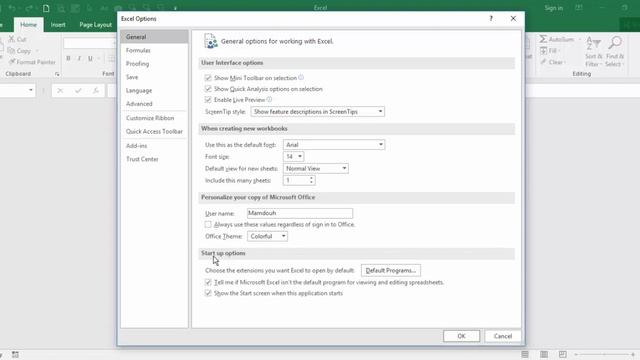Click Sign in in the Excel title bar

tap(553, 8)
